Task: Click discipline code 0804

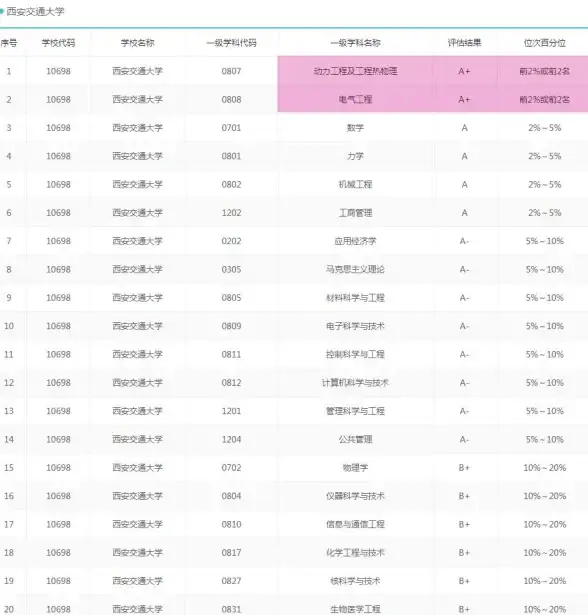Action: [x=231, y=496]
